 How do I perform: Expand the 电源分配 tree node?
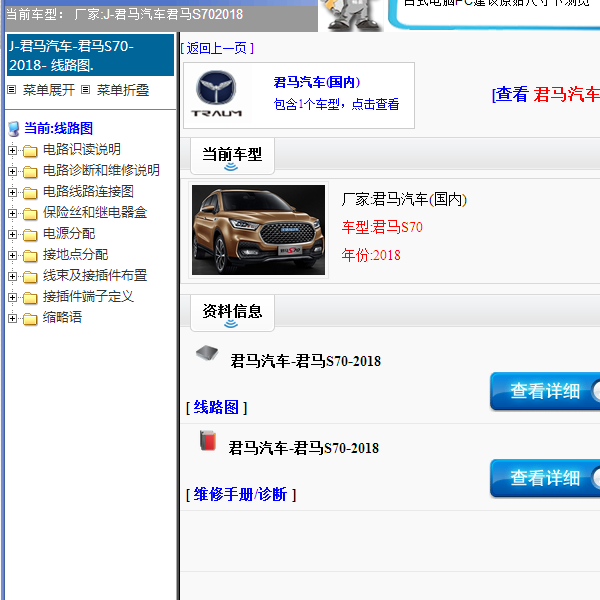click(12, 235)
